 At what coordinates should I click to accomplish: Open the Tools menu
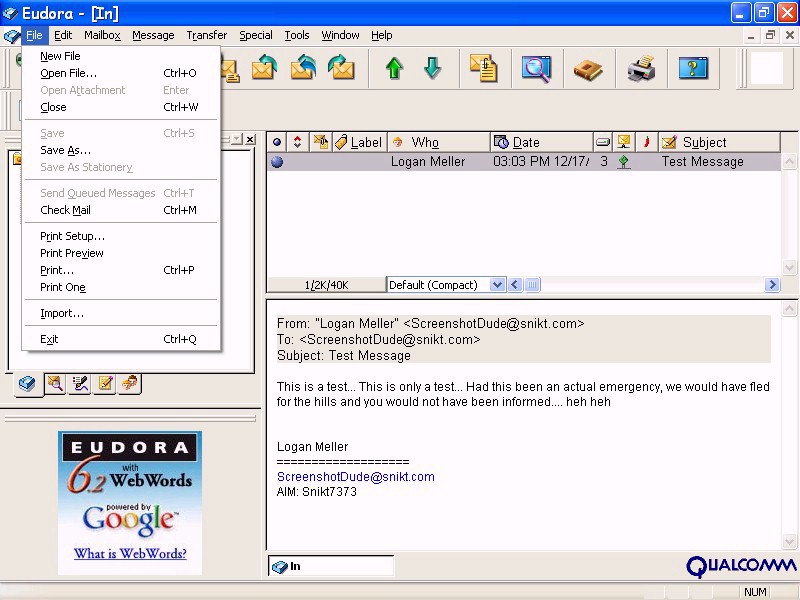[x=297, y=35]
